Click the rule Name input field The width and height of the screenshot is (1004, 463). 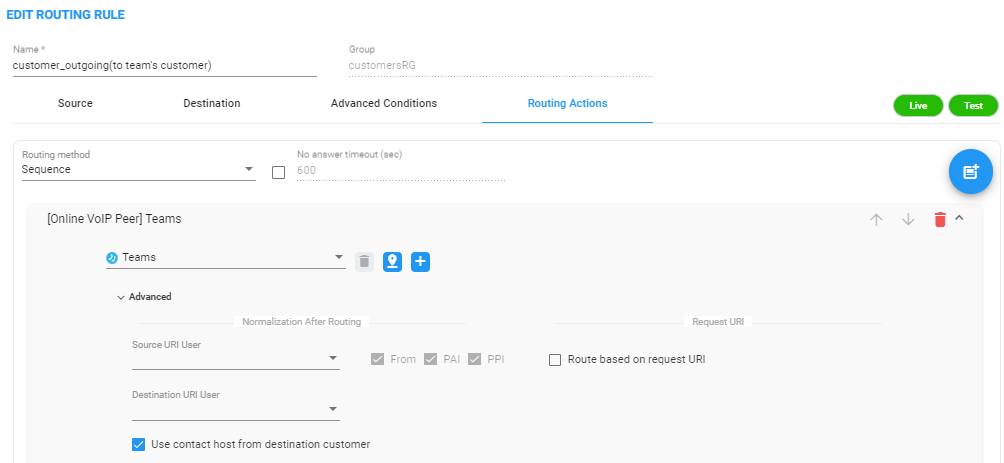coord(165,65)
